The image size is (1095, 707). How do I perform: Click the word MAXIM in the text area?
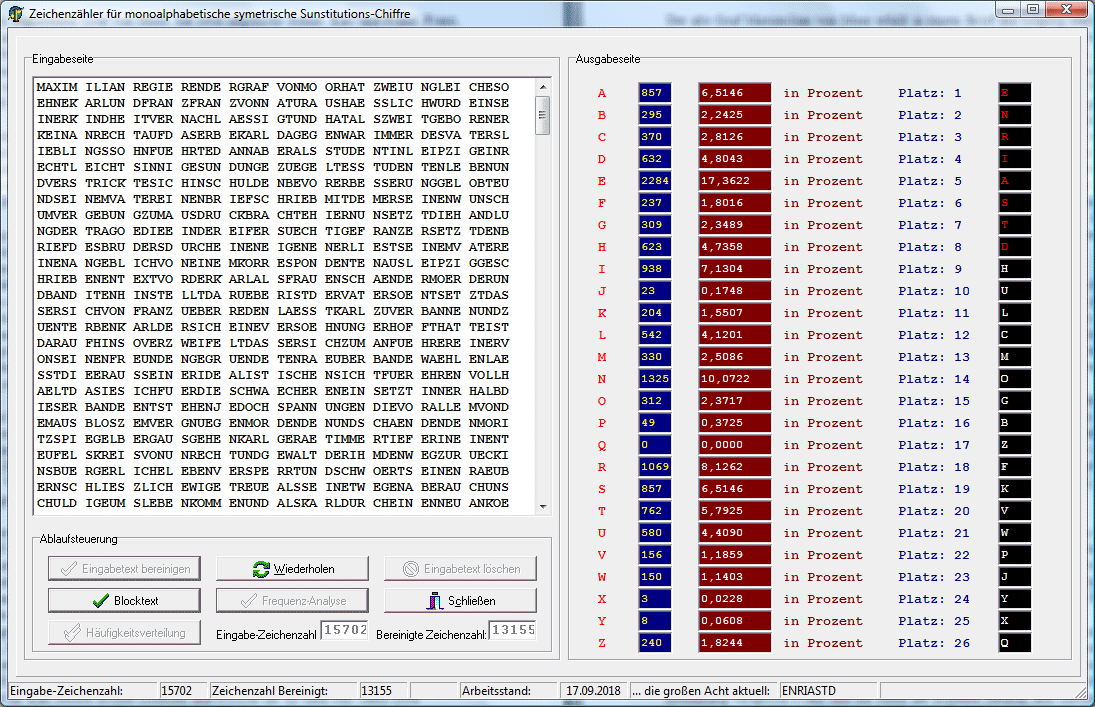57,87
